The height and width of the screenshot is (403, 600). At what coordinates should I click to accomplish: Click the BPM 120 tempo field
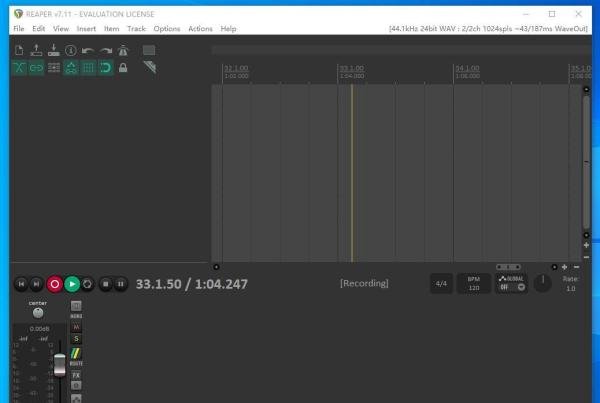[474, 284]
